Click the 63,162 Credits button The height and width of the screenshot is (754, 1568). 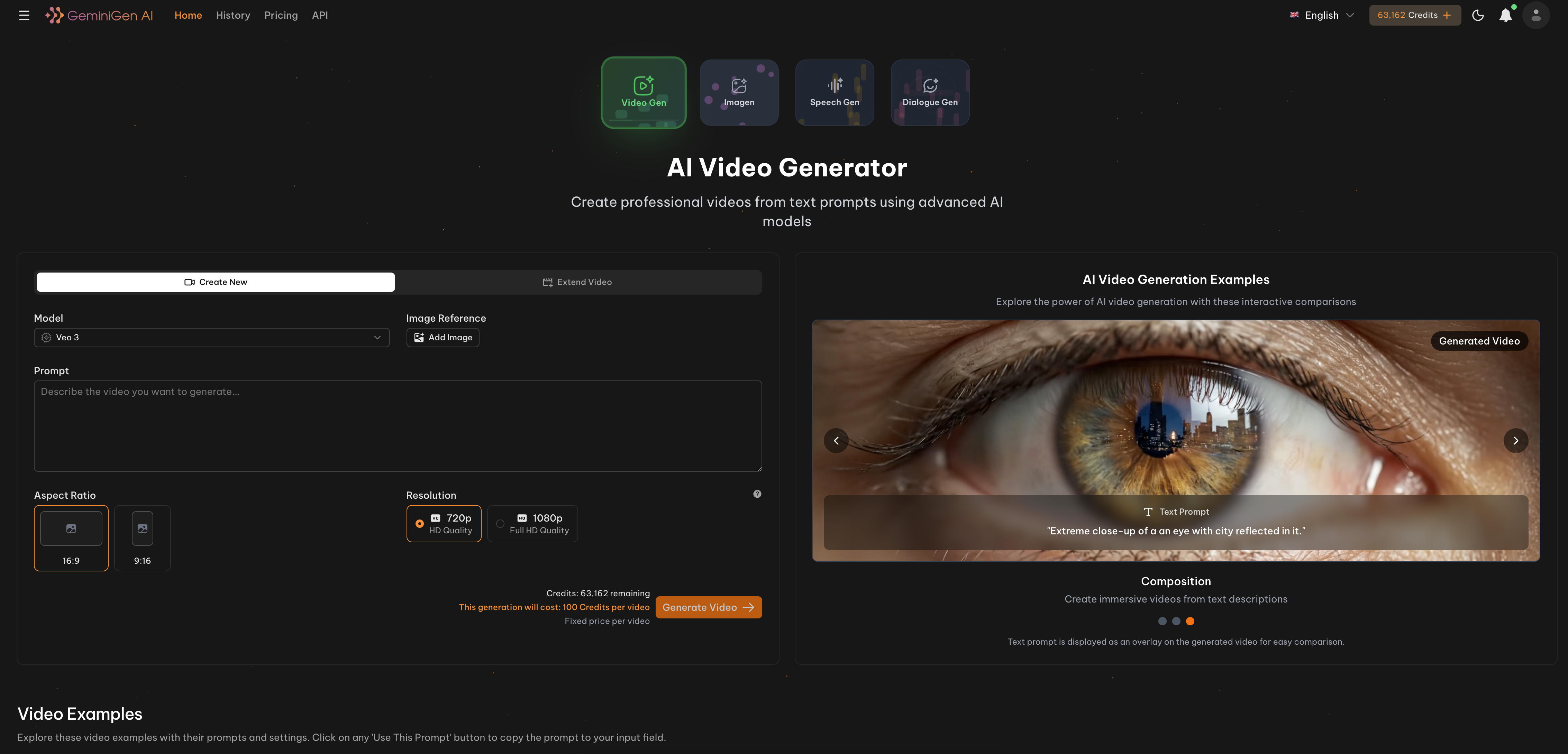tap(1415, 15)
